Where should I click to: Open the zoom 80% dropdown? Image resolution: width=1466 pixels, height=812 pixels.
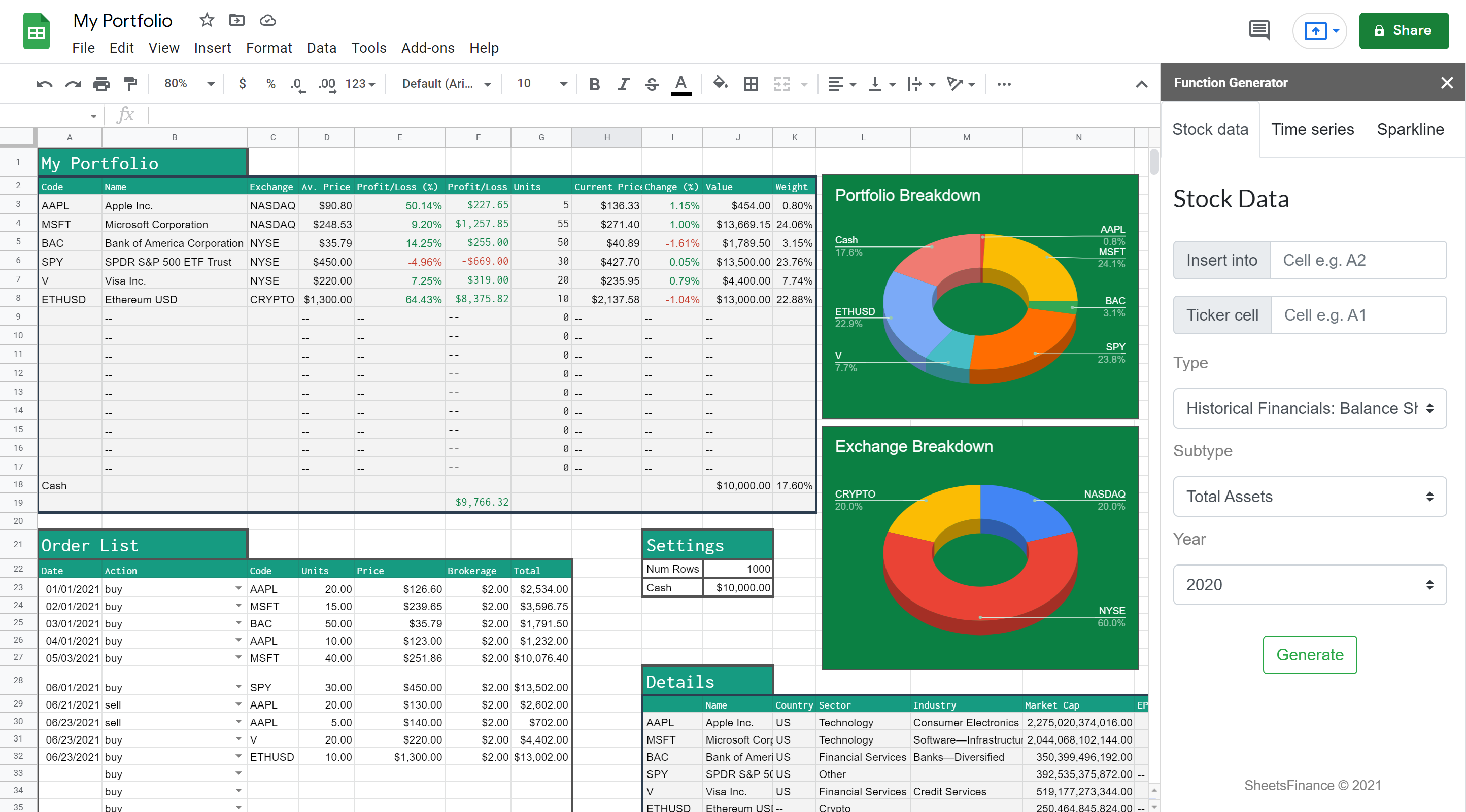(x=189, y=84)
